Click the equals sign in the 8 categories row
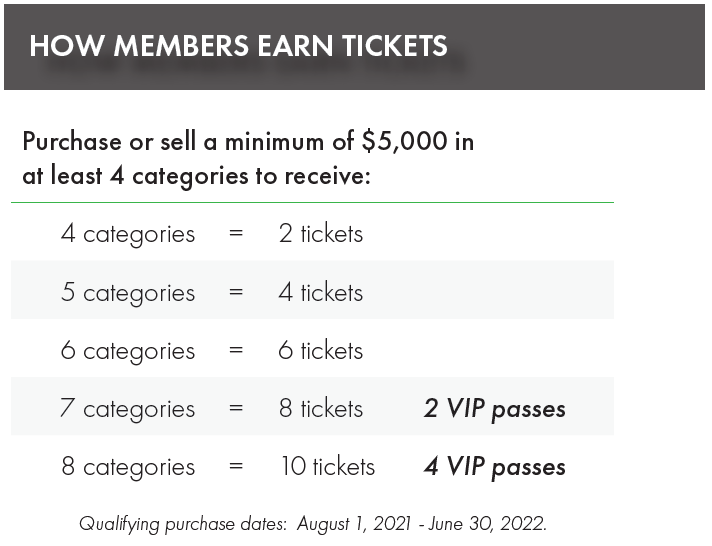 point(236,467)
